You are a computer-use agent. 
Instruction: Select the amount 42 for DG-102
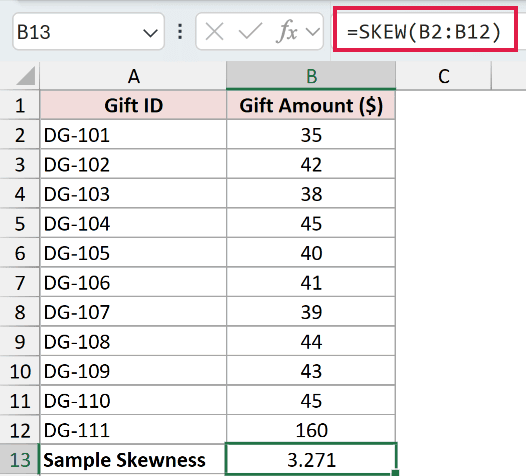(311, 164)
